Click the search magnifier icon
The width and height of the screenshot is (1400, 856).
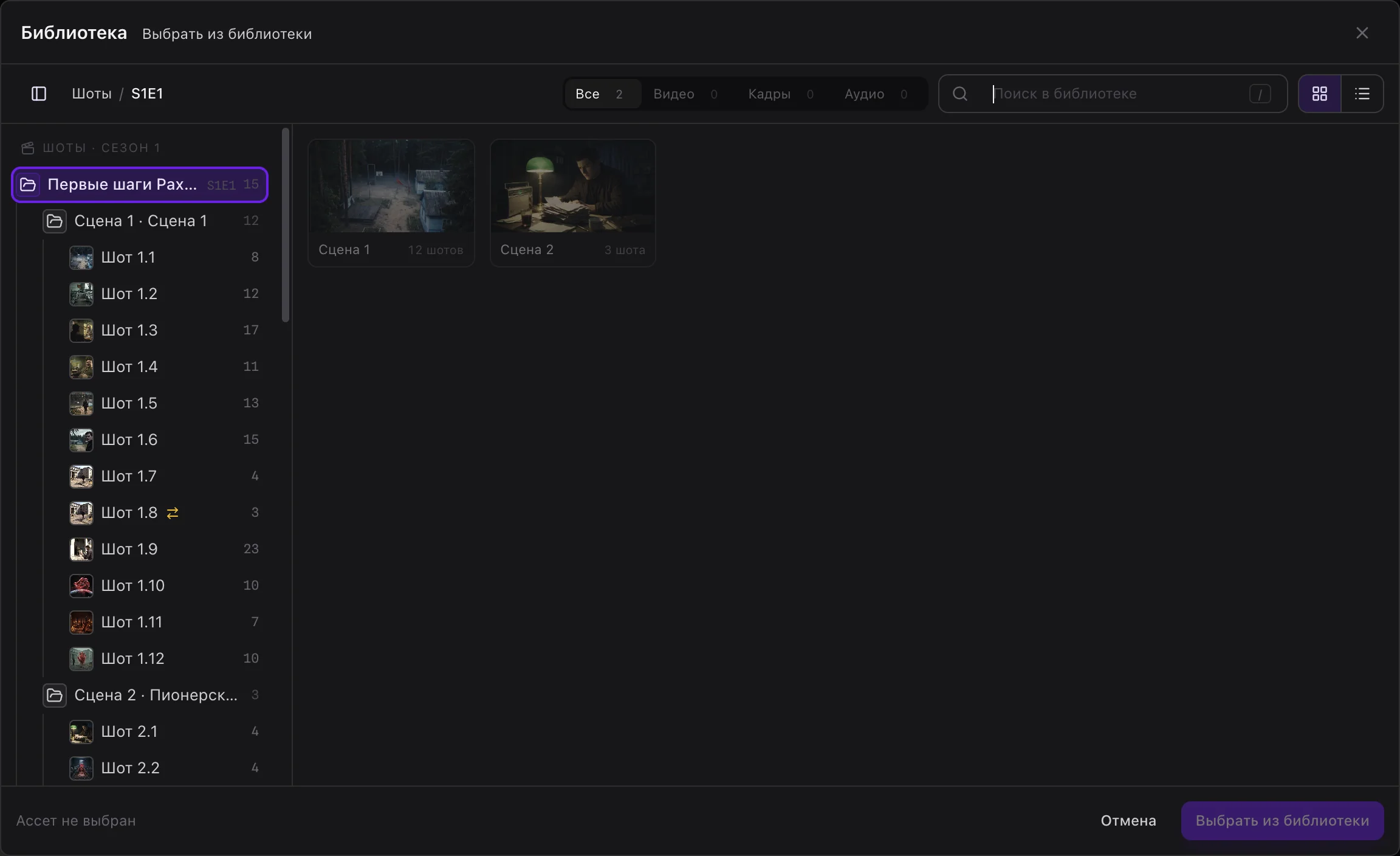(x=960, y=94)
